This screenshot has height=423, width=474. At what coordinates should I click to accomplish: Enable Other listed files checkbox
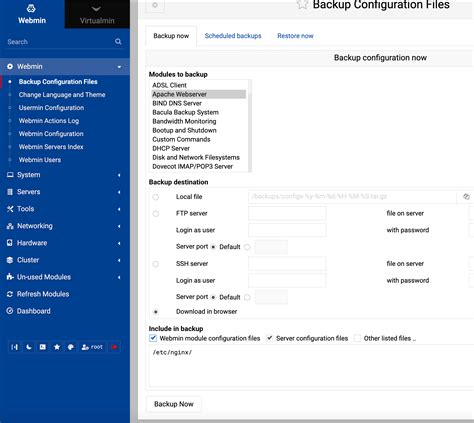[x=357, y=338]
